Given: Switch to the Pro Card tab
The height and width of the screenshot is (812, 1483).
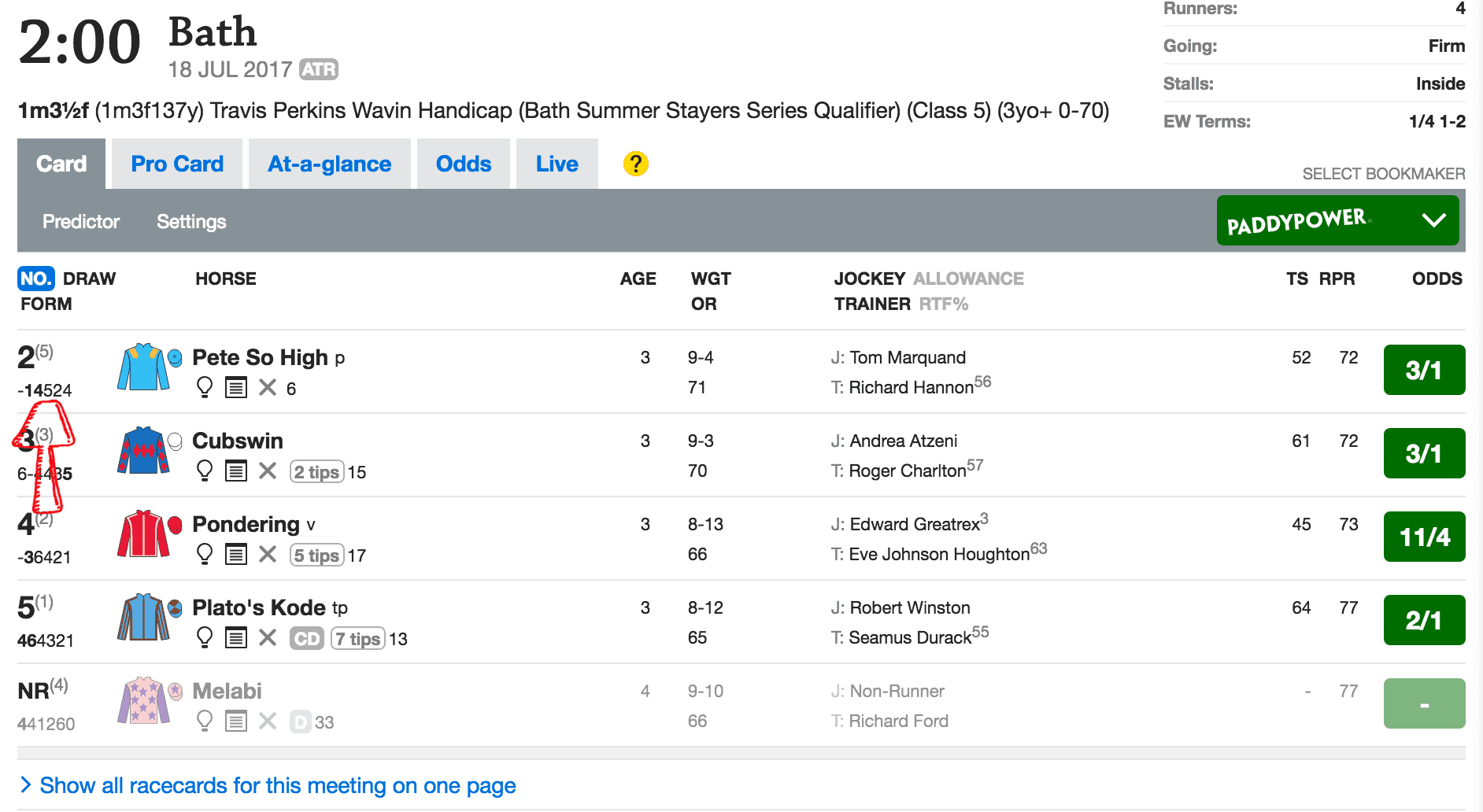Looking at the screenshot, I should click(177, 164).
